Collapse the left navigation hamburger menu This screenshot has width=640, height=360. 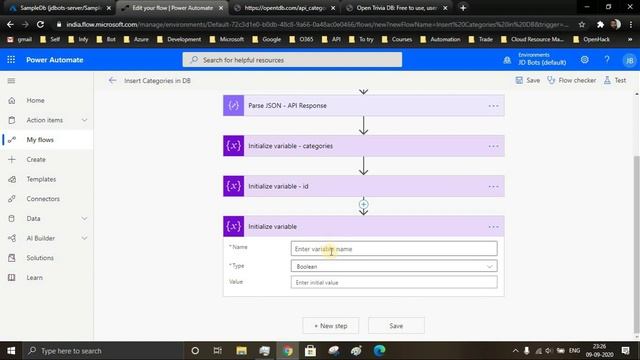[x=11, y=81]
